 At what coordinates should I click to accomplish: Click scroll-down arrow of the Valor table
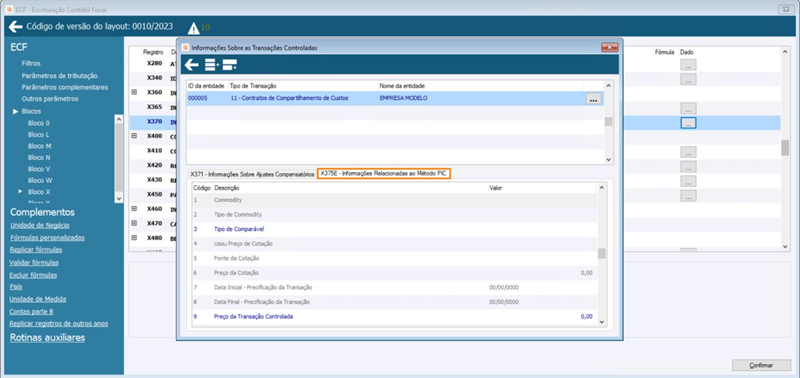pyautogui.click(x=602, y=321)
